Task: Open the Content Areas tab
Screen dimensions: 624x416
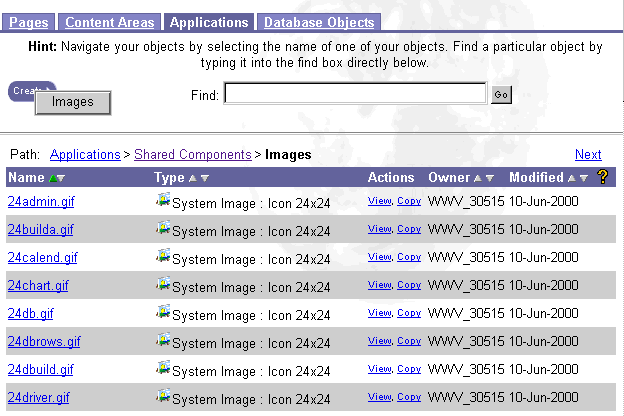Action: pyautogui.click(x=110, y=22)
